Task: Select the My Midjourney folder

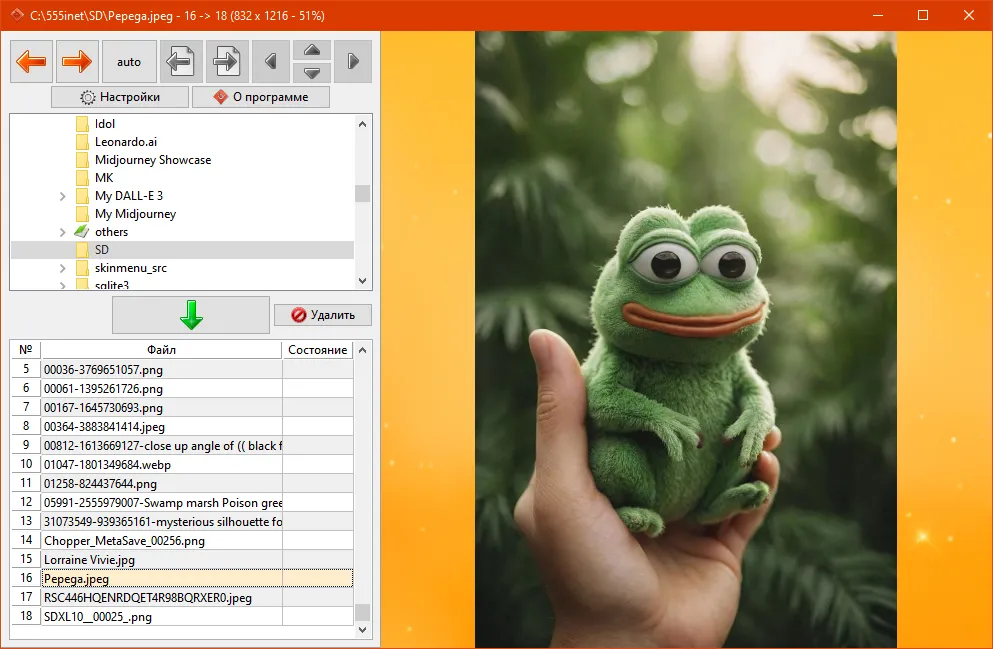Action: click(136, 214)
